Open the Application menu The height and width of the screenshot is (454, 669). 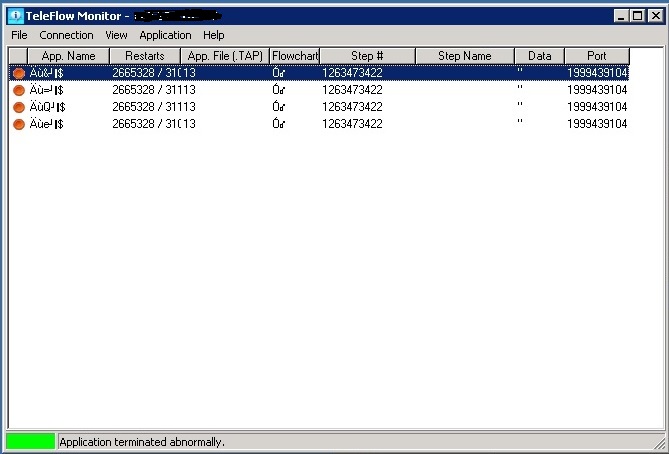coord(165,35)
